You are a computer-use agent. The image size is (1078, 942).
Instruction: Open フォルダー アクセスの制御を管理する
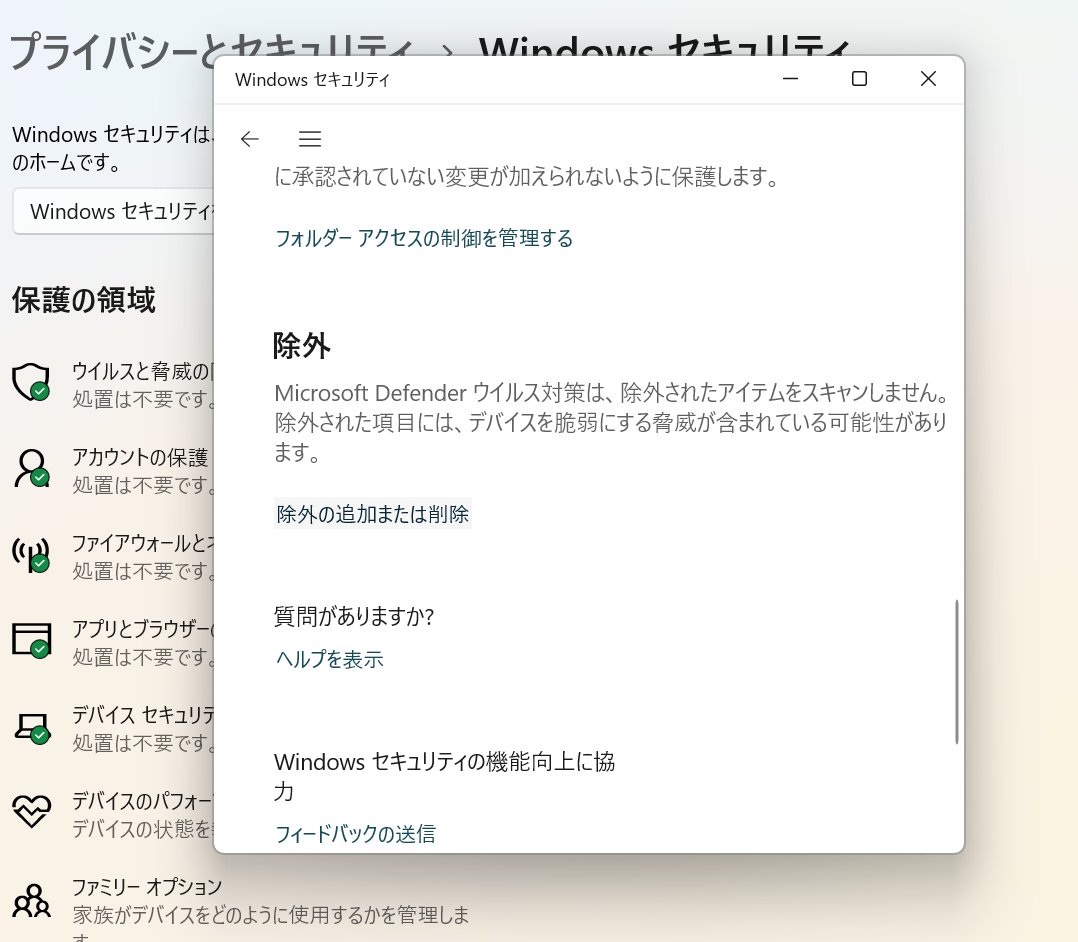[x=423, y=238]
